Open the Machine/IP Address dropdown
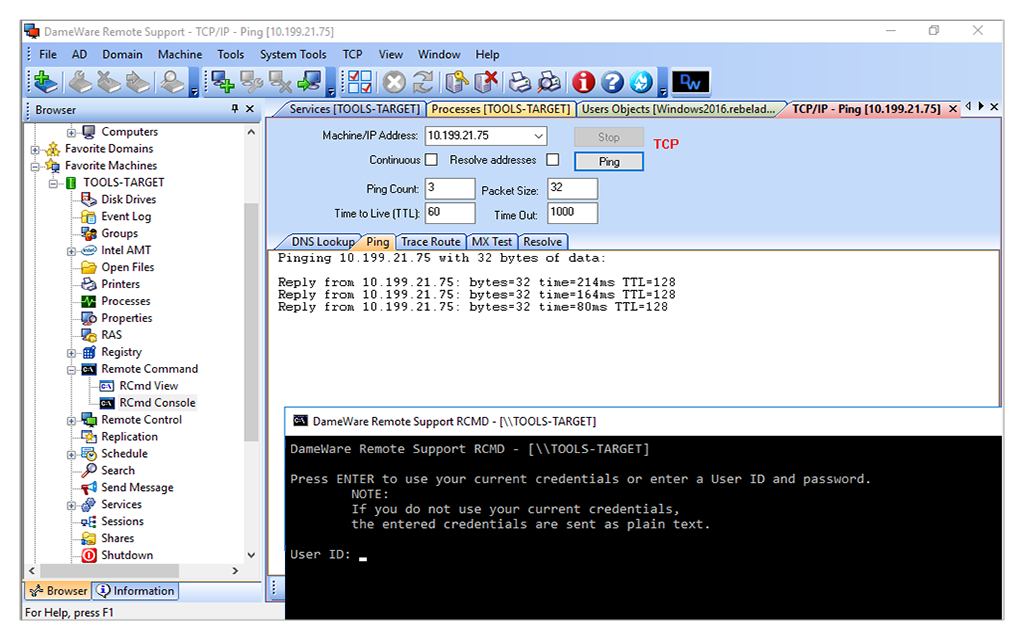This screenshot has width=1024, height=640. (x=538, y=136)
